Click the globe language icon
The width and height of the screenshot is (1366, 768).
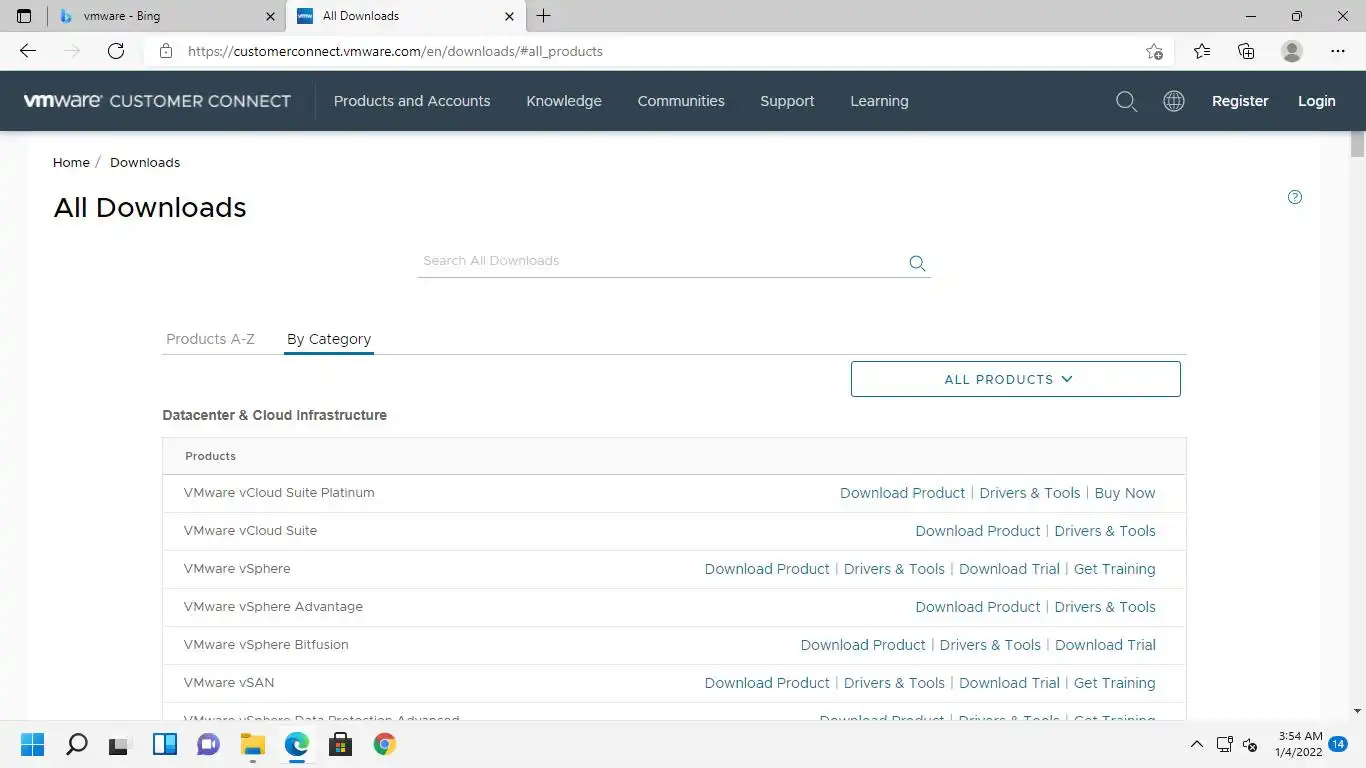pyautogui.click(x=1174, y=101)
